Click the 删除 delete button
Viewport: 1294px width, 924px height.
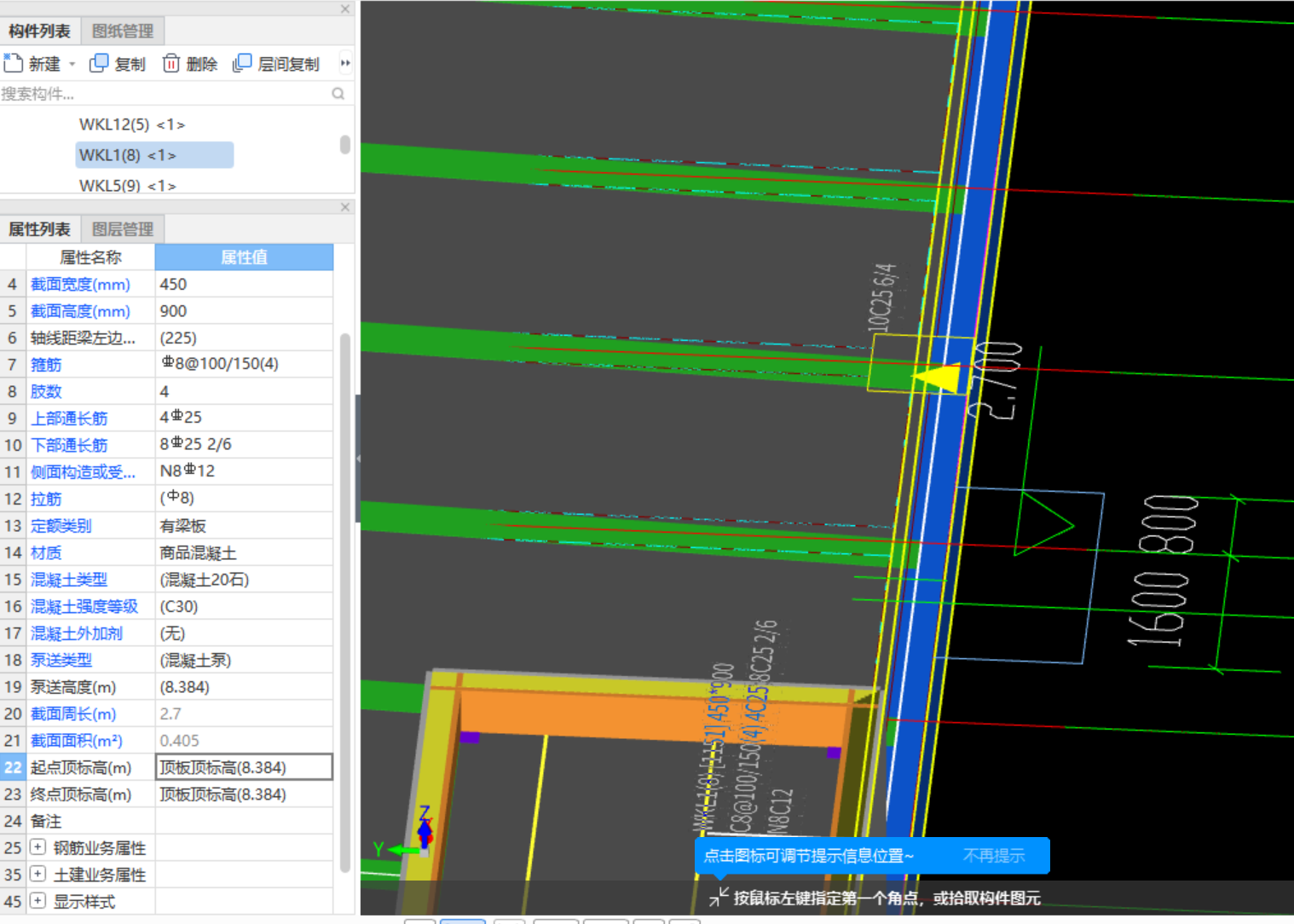coord(189,64)
